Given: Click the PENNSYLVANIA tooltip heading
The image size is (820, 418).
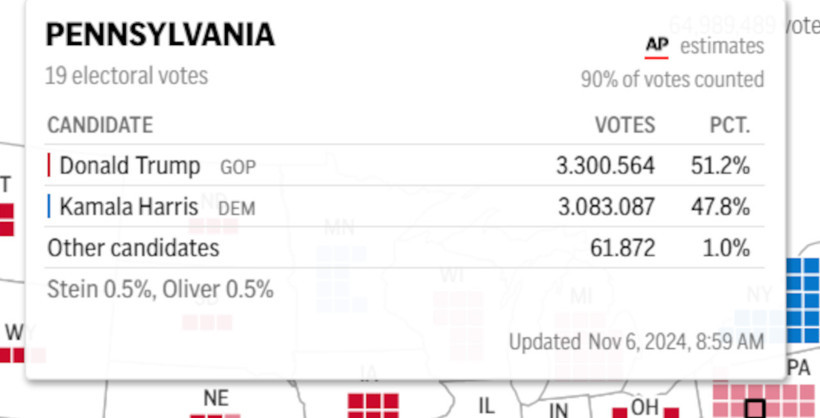Looking at the screenshot, I should click(160, 35).
